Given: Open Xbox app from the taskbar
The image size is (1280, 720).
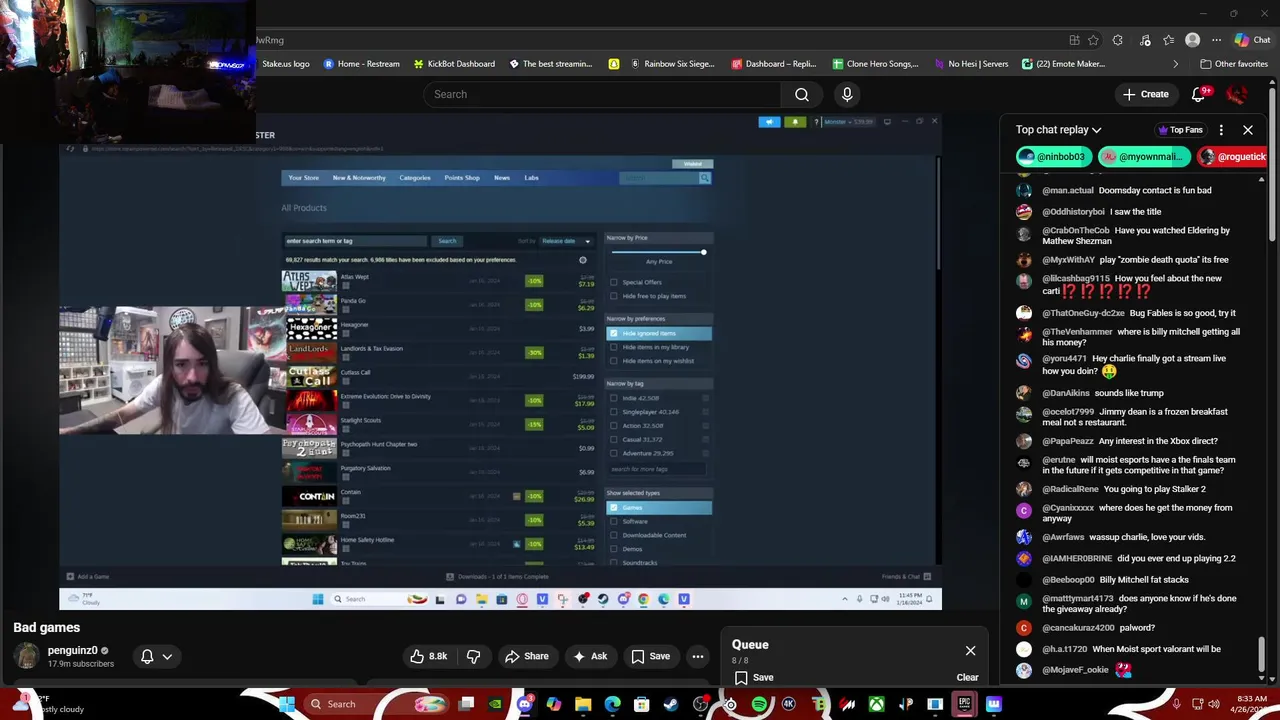Looking at the screenshot, I should pos(876,704).
